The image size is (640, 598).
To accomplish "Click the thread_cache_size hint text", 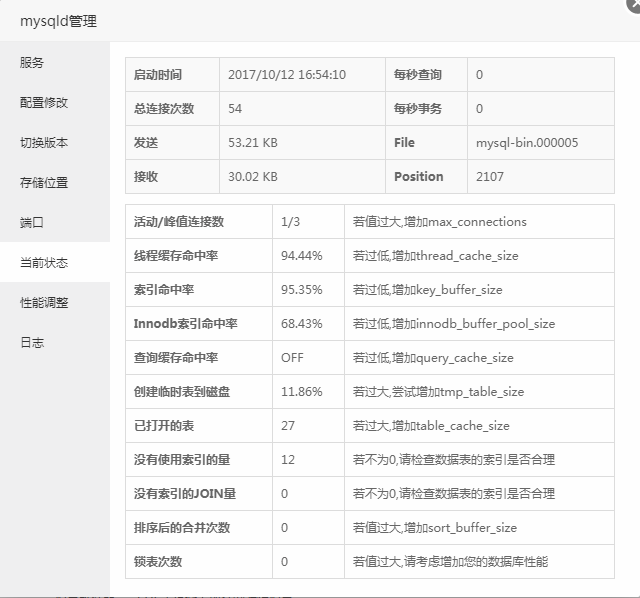I will click(x=436, y=256).
